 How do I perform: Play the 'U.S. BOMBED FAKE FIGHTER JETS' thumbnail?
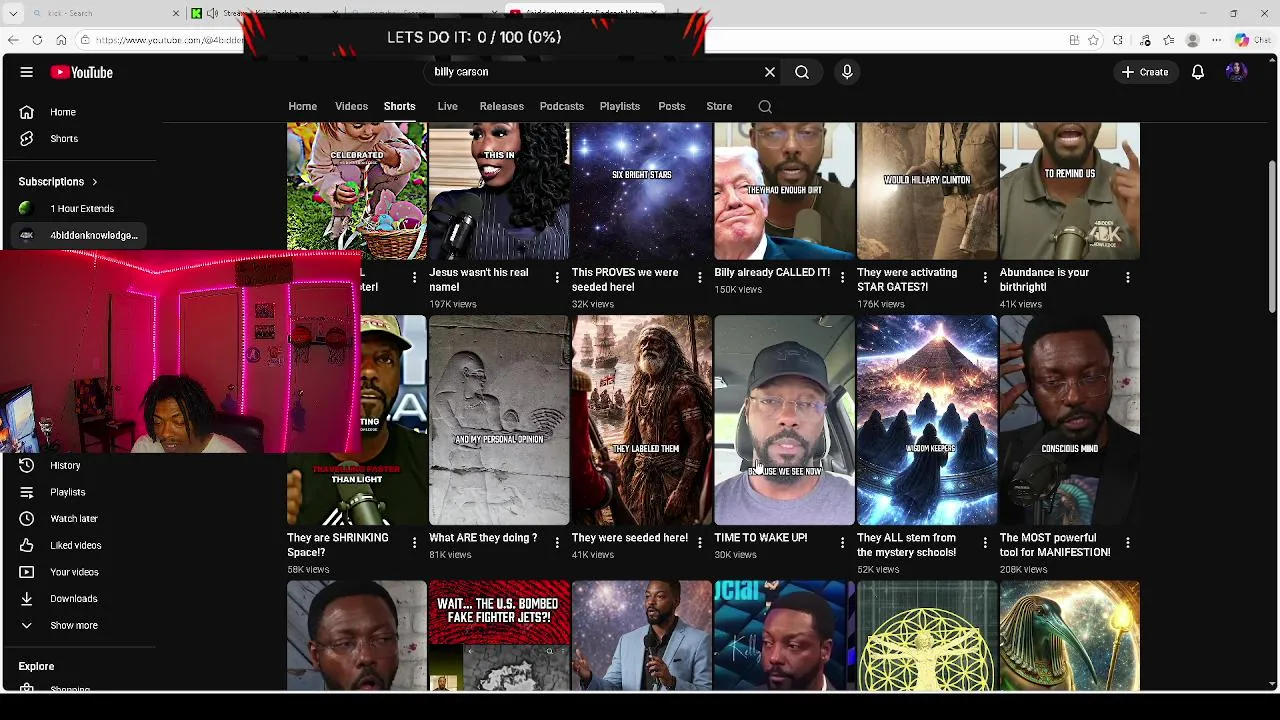[x=499, y=636]
